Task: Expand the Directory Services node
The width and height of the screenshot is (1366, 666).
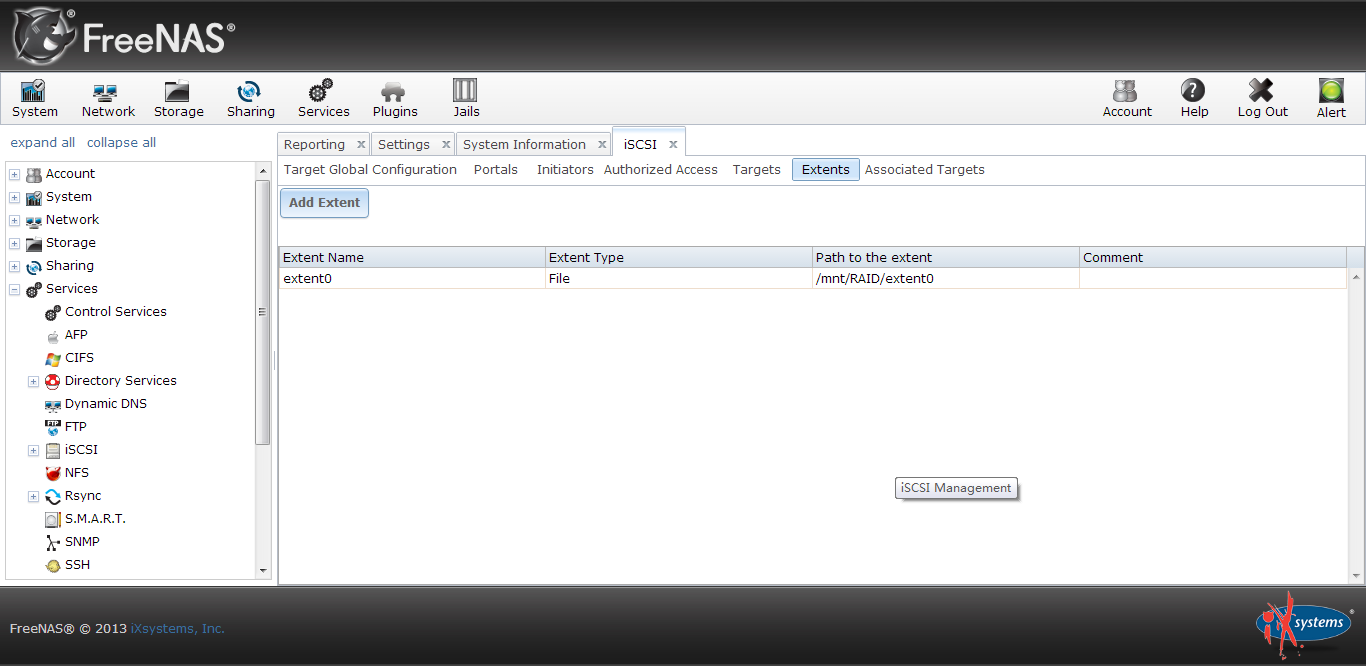Action: (x=33, y=381)
